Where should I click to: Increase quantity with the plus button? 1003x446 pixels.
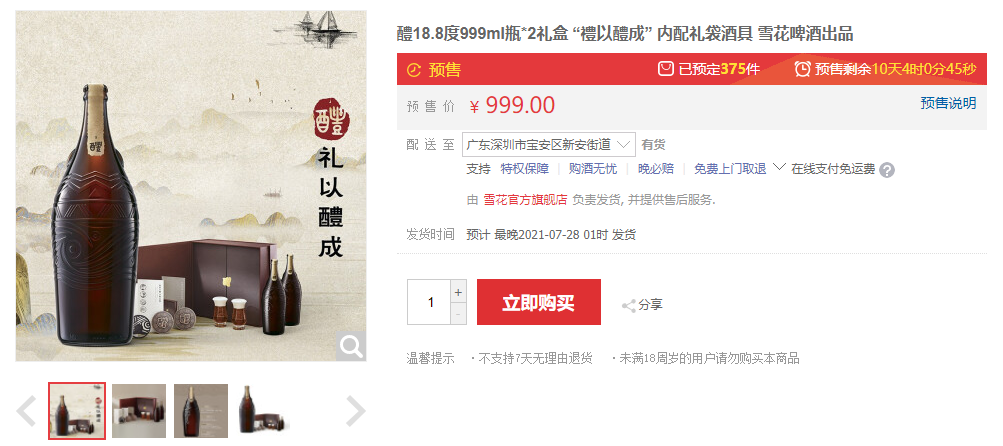(458, 292)
